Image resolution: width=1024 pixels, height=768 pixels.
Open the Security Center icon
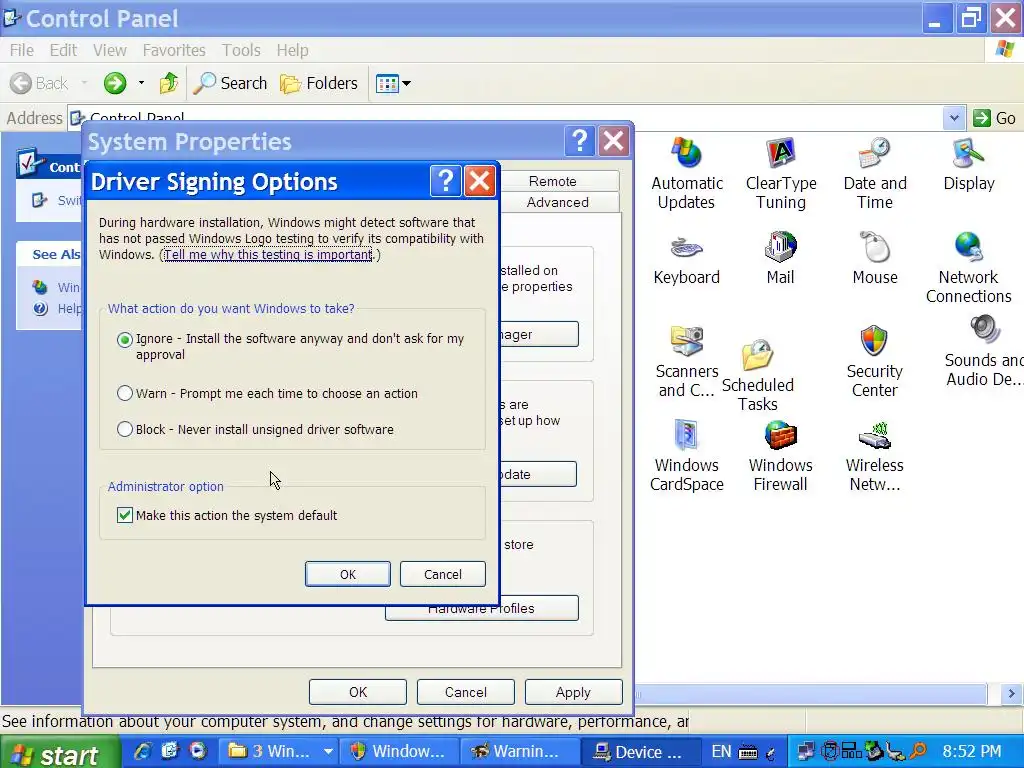point(874,361)
